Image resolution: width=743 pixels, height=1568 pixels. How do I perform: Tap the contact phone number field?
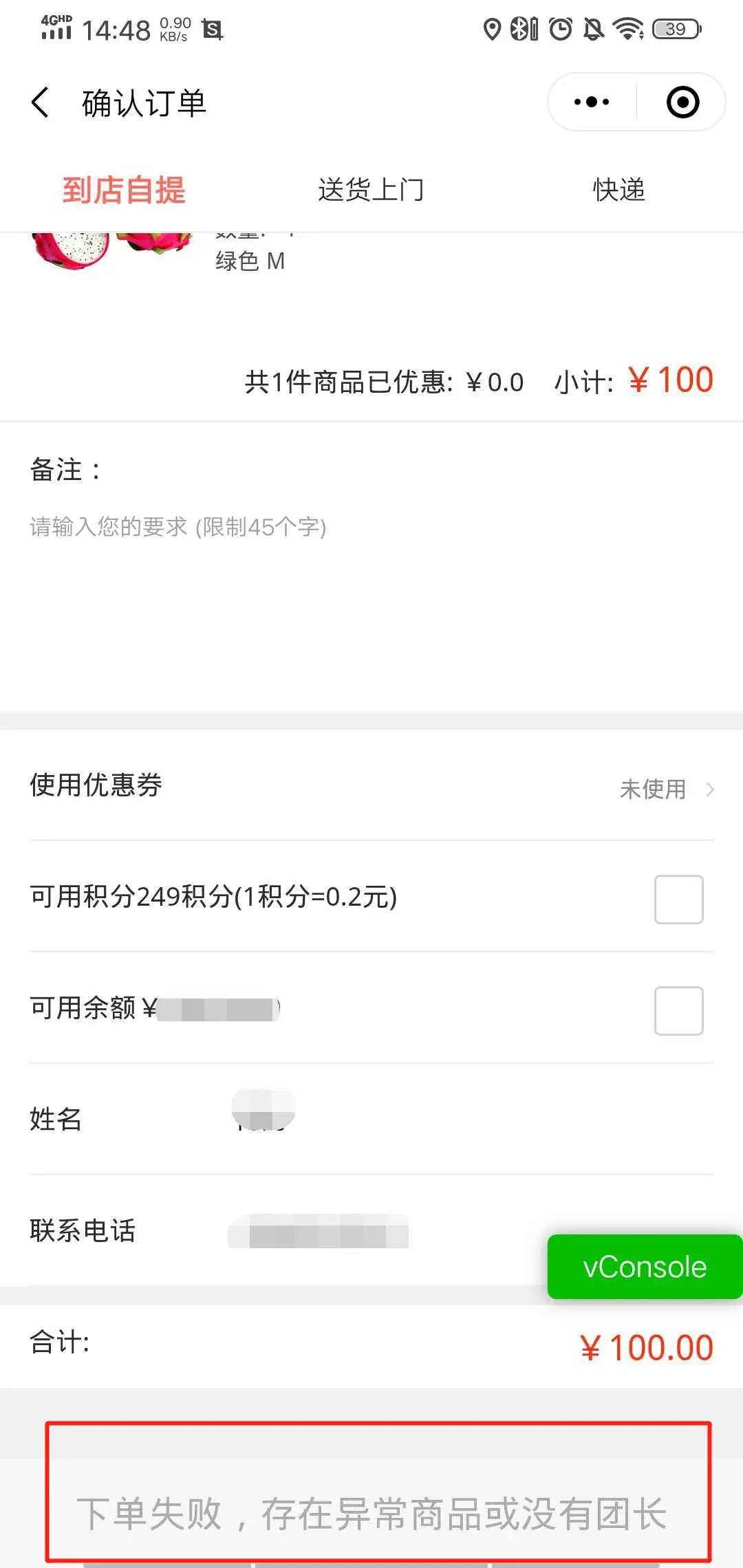(319, 1231)
